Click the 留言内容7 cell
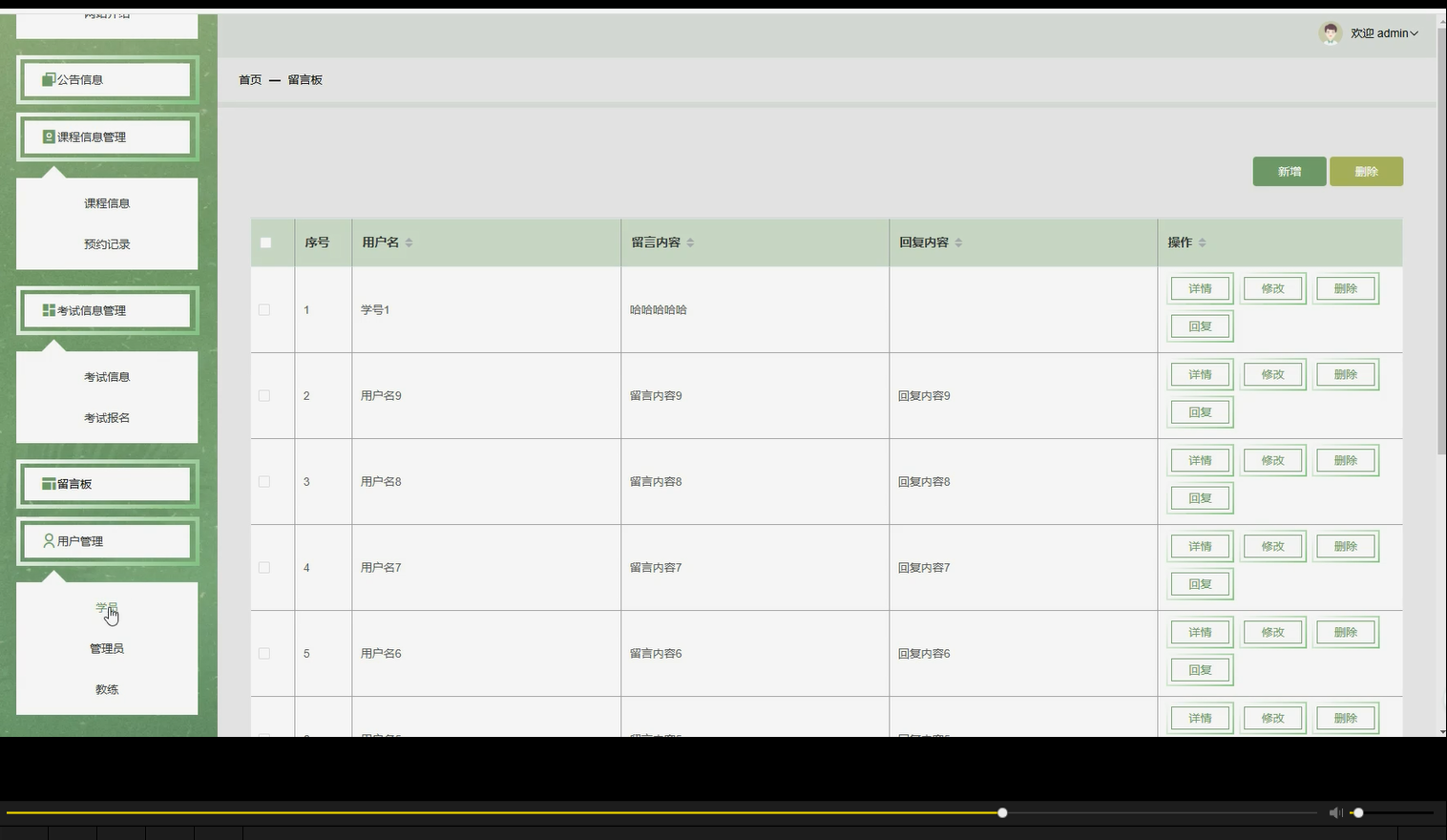 (755, 567)
